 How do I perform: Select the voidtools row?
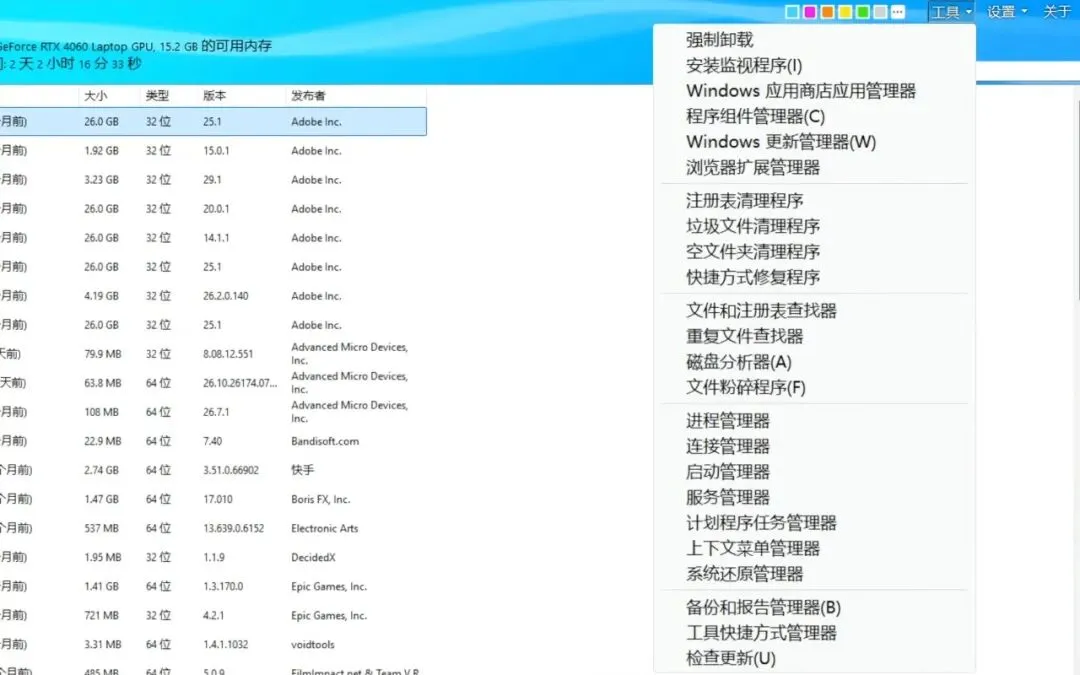213,644
